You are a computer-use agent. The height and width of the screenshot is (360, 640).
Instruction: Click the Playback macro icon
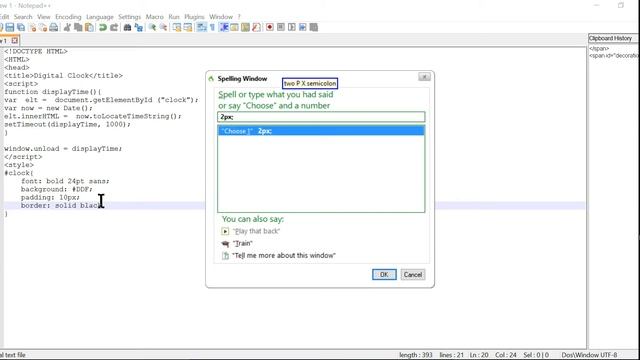291,27
